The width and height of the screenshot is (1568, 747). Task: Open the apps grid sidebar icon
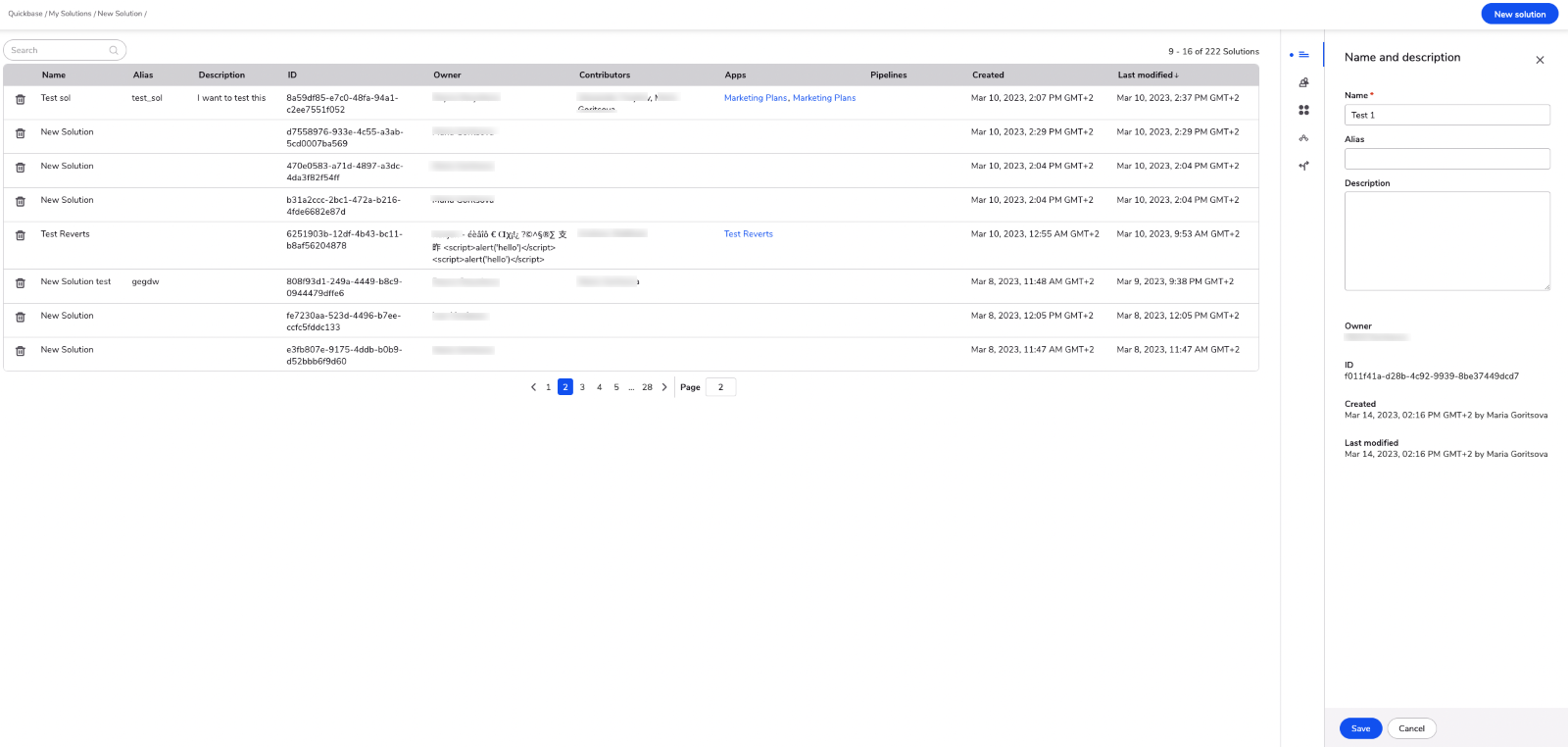click(x=1303, y=110)
